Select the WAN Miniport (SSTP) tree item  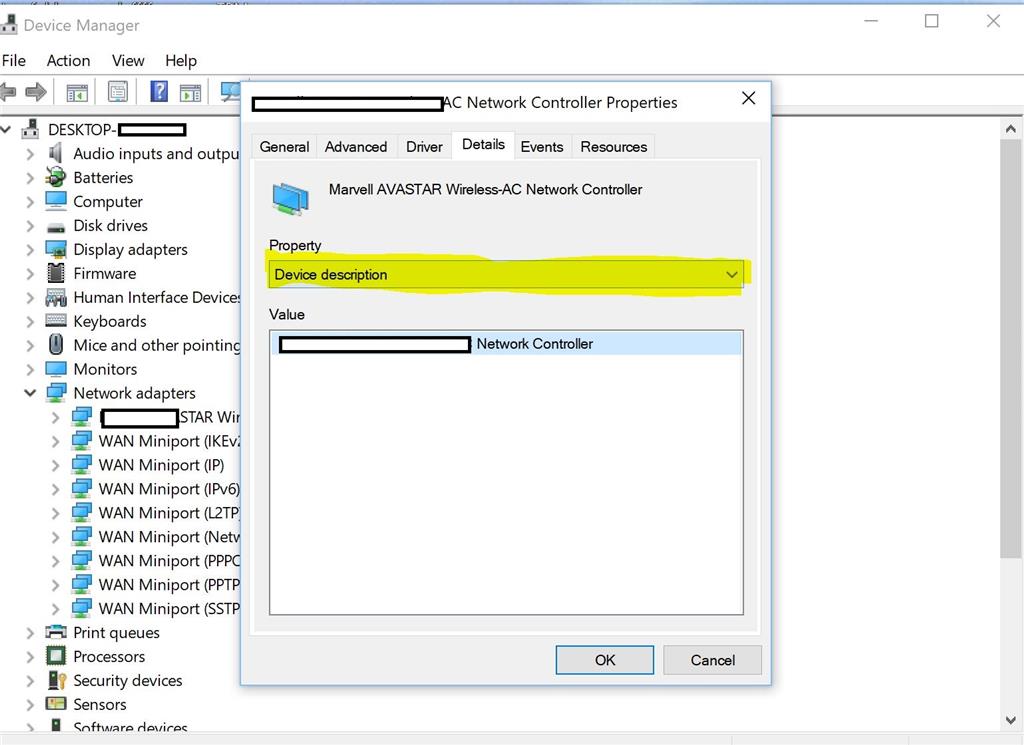coord(169,609)
